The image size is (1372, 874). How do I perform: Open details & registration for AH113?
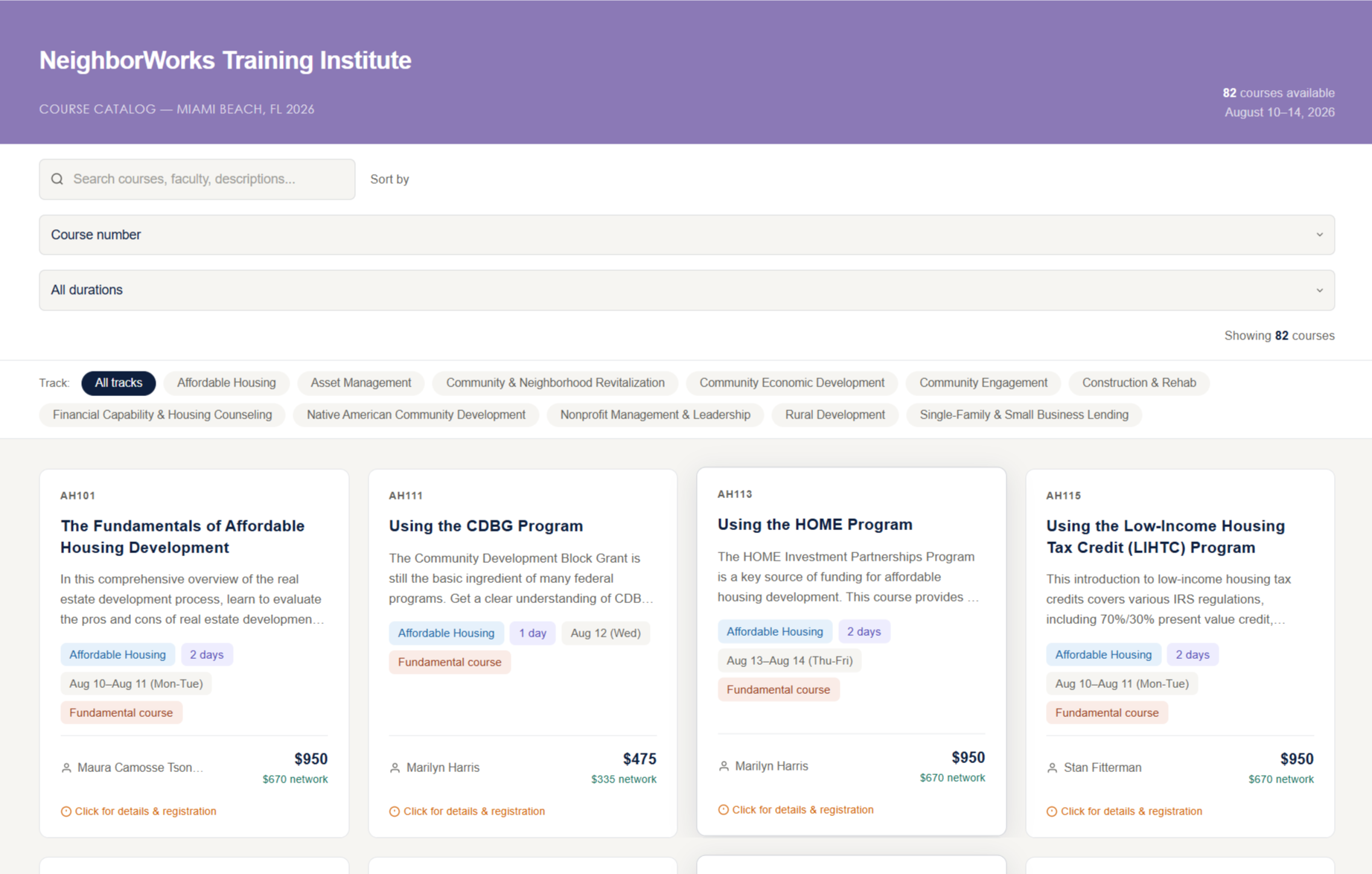796,810
